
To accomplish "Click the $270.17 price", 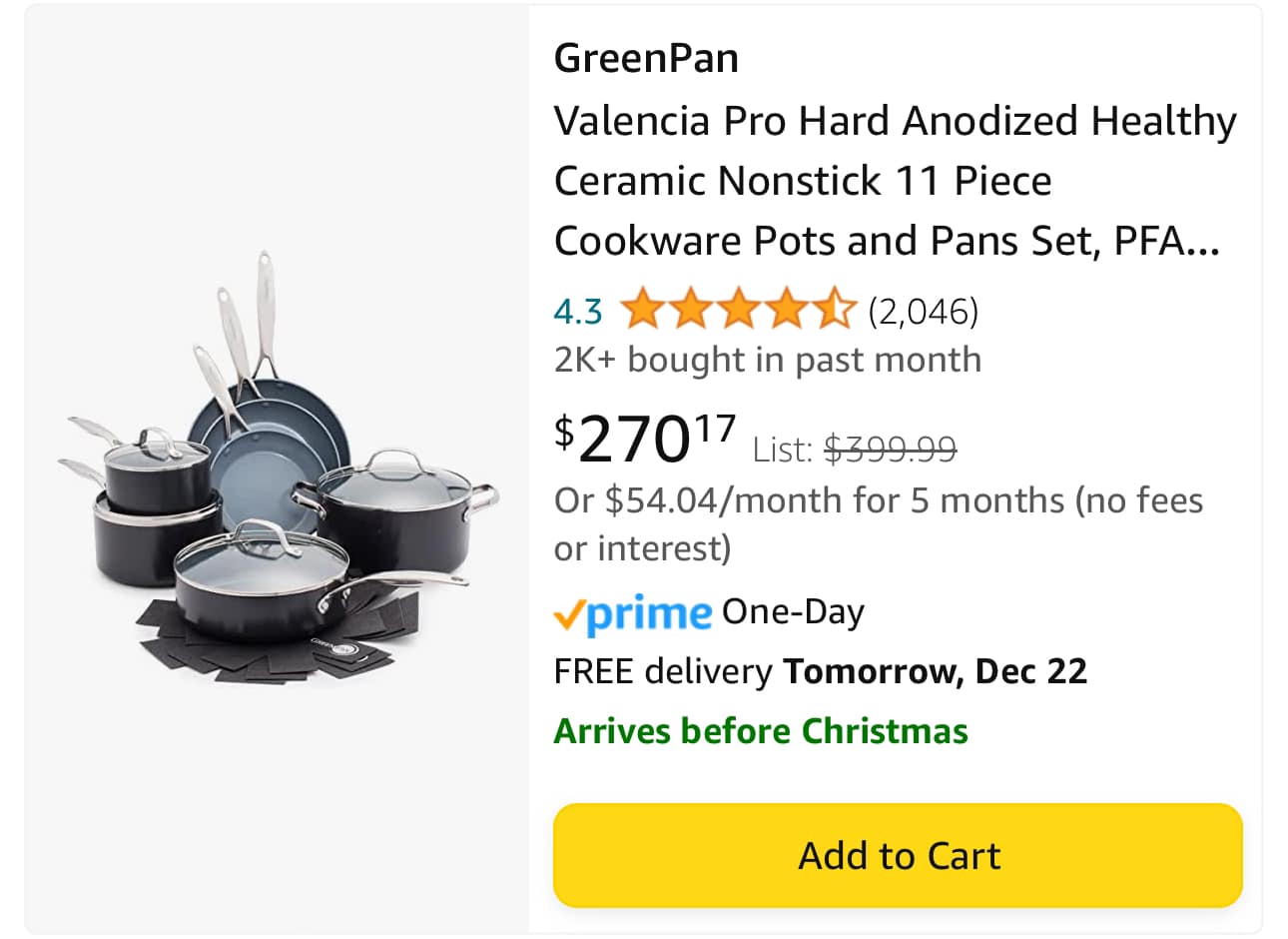I will (645, 439).
